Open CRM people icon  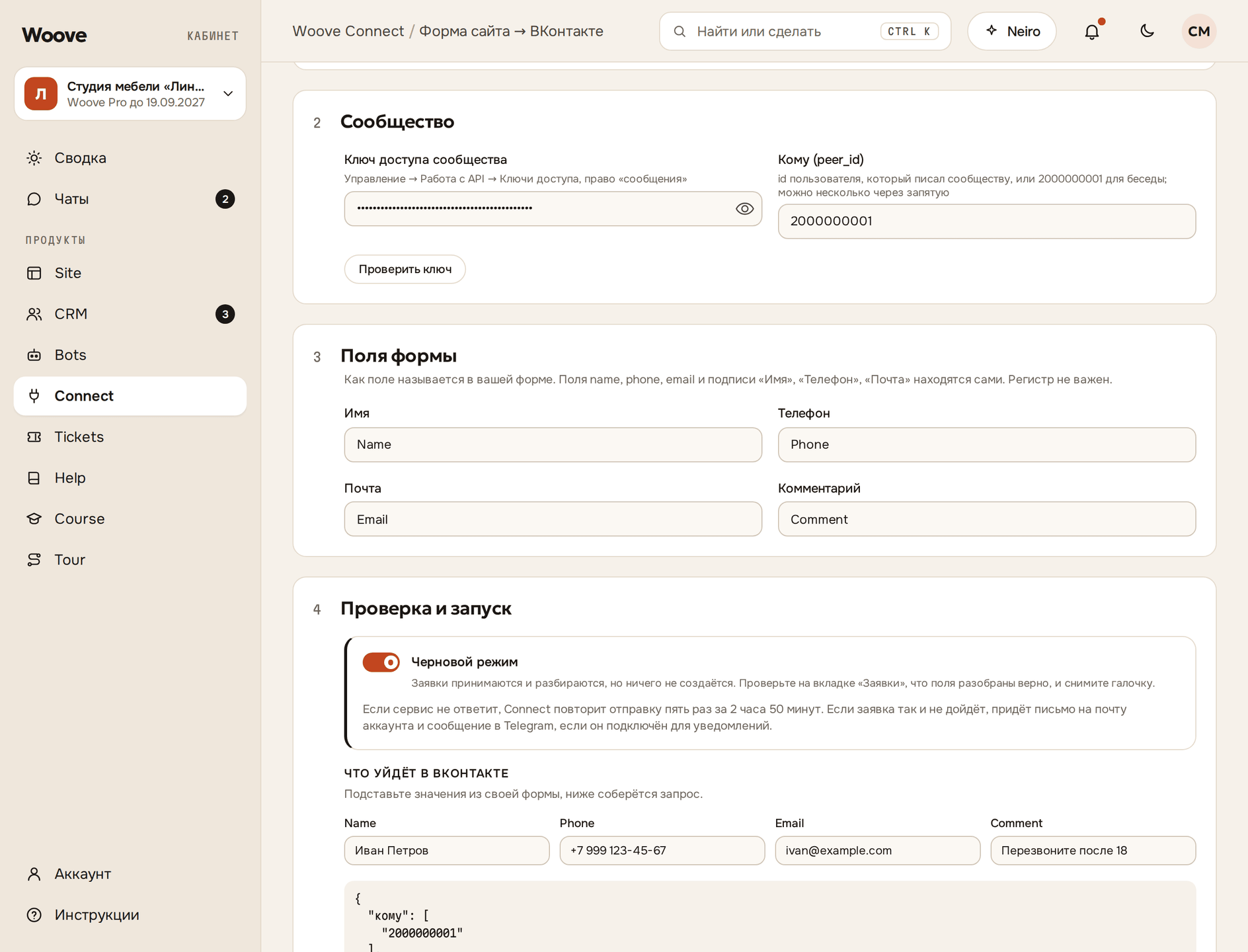[x=34, y=314]
